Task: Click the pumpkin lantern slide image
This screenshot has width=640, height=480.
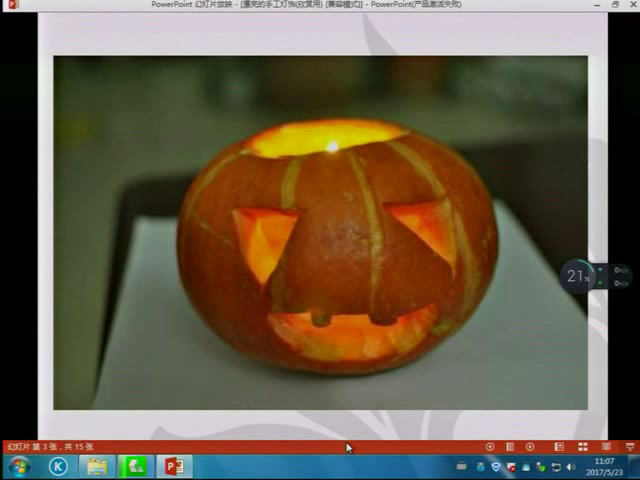Action: tap(320, 233)
